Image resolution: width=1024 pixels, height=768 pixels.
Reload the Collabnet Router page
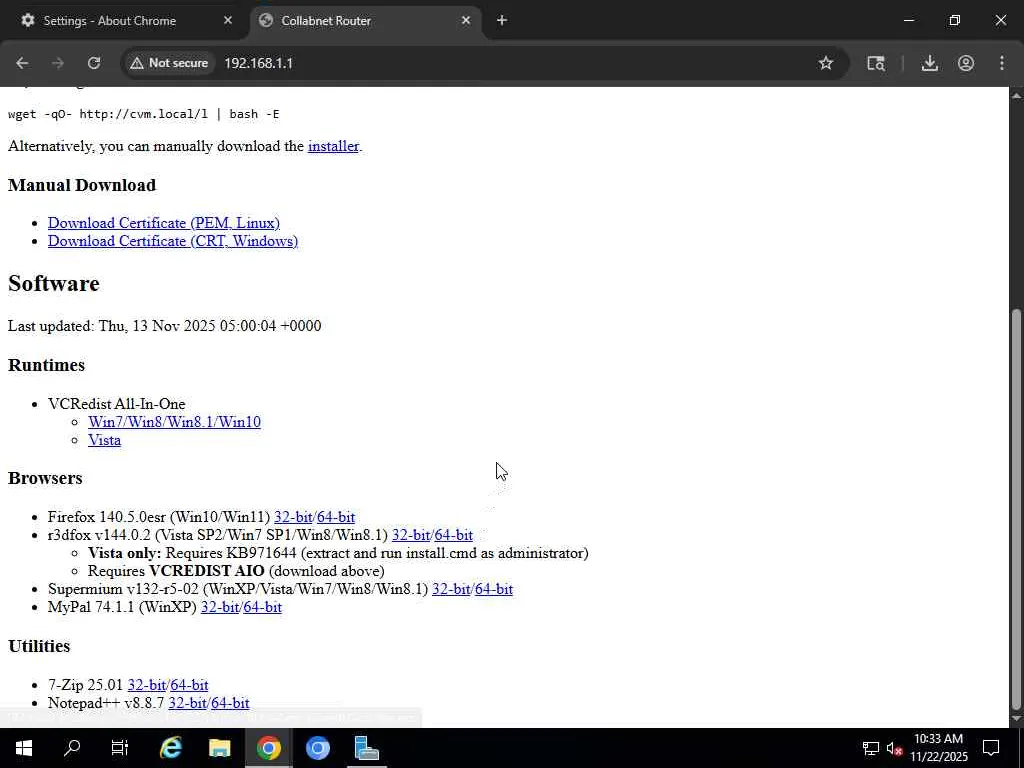(x=94, y=63)
